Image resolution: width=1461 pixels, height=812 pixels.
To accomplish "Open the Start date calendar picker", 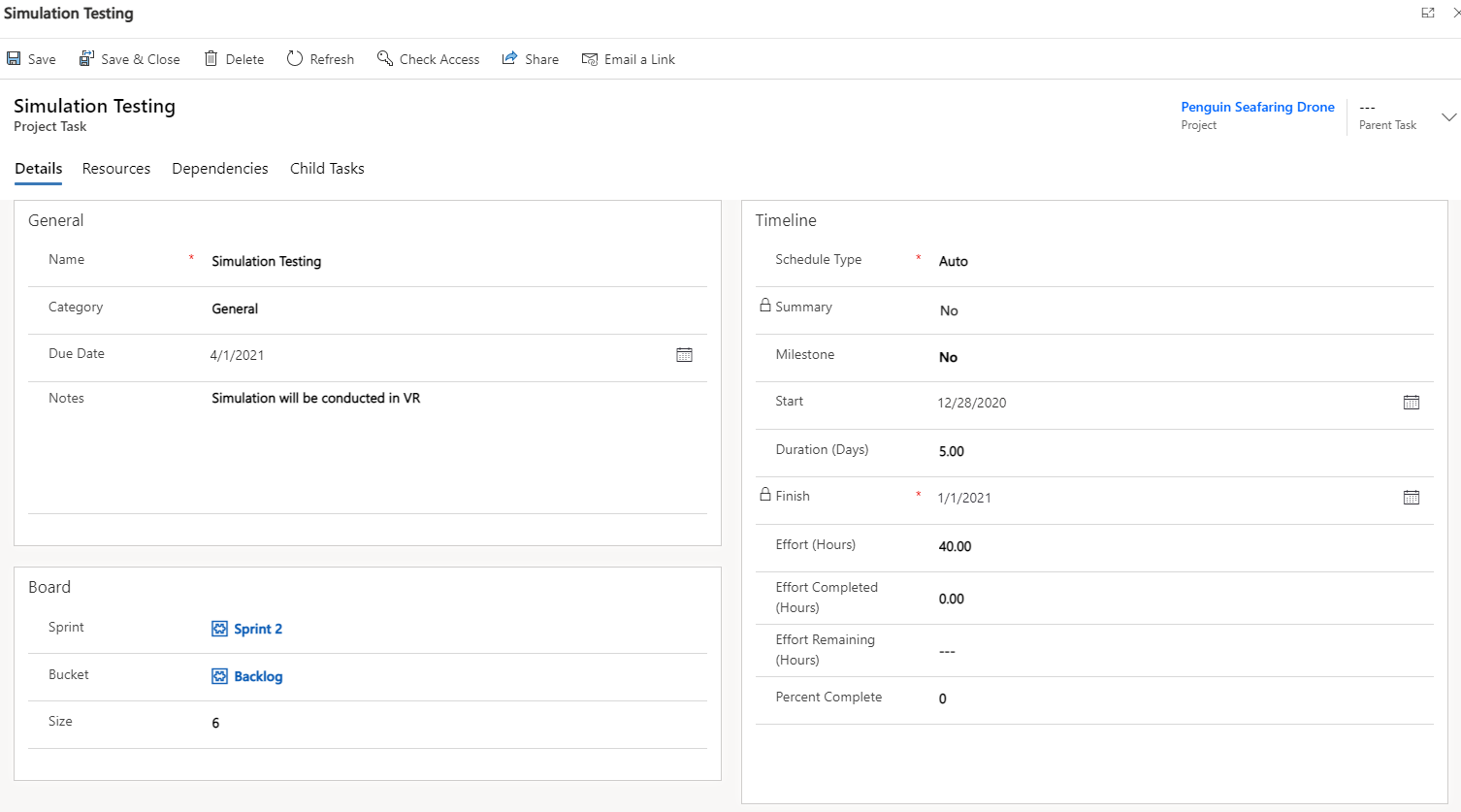I will point(1411,403).
